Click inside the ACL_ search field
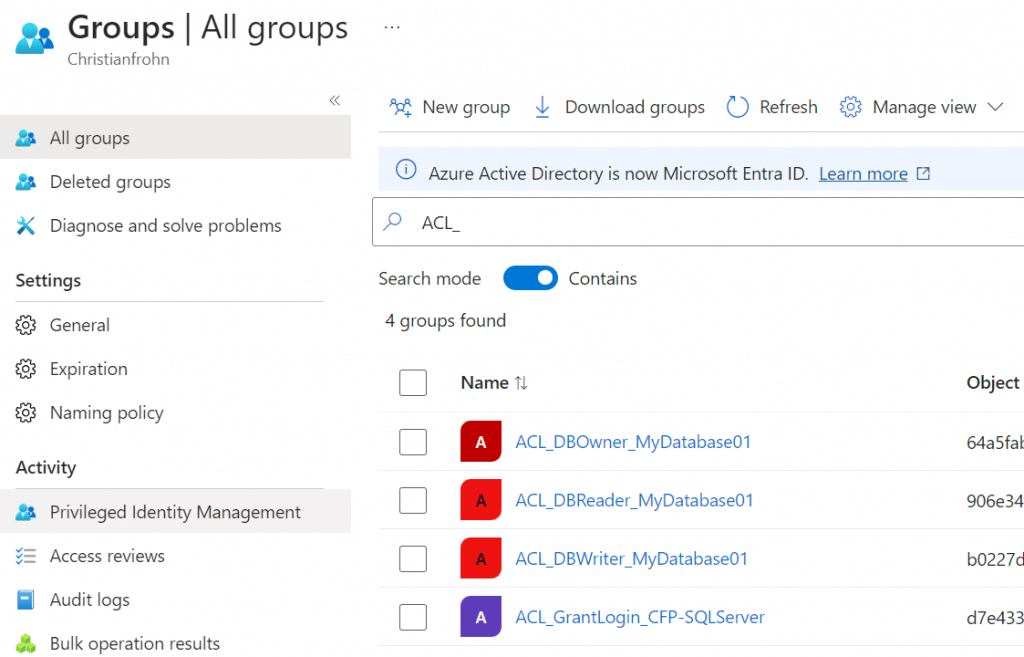The height and width of the screenshot is (657, 1024). pos(600,222)
